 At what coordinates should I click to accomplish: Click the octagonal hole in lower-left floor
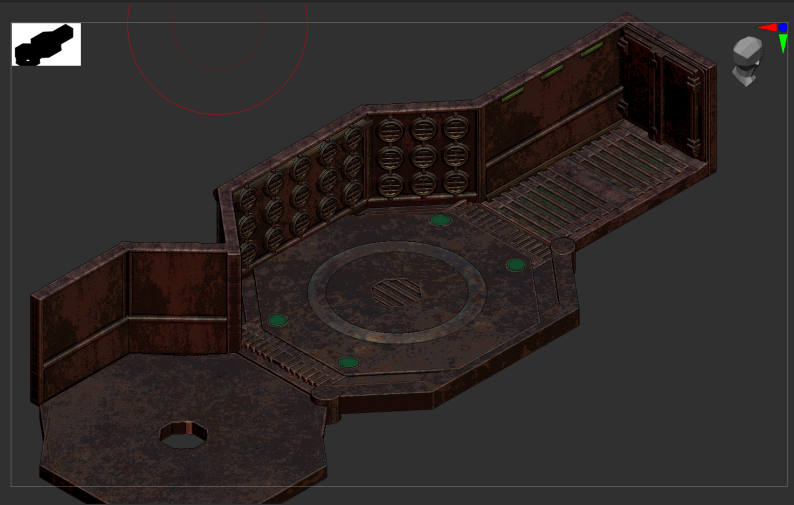click(184, 435)
